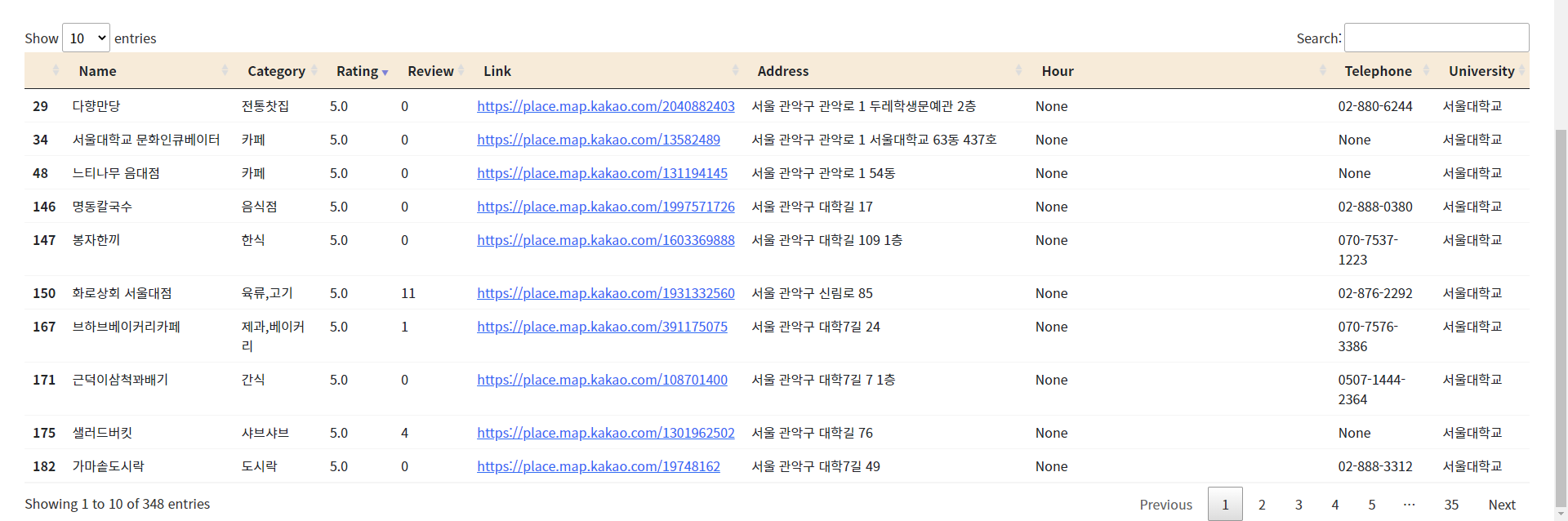Open the Show entries dropdown
1568x521 pixels.
[x=86, y=38]
